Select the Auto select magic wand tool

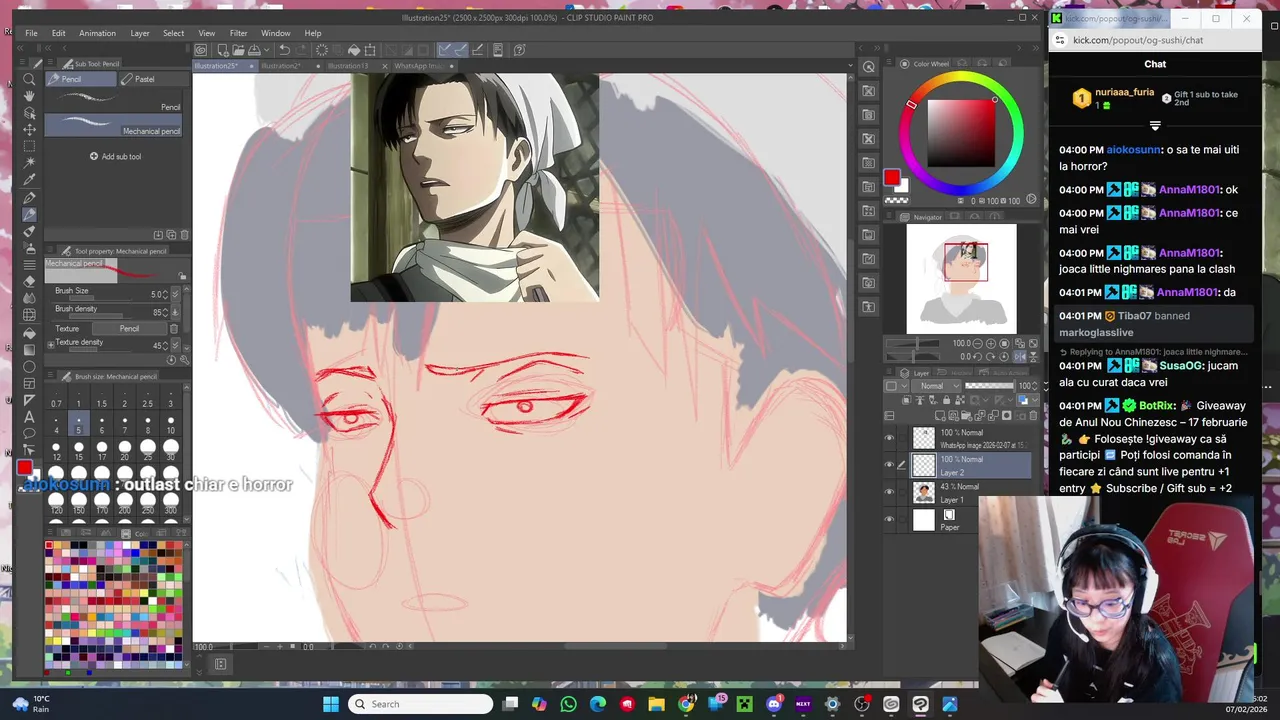pos(29,163)
